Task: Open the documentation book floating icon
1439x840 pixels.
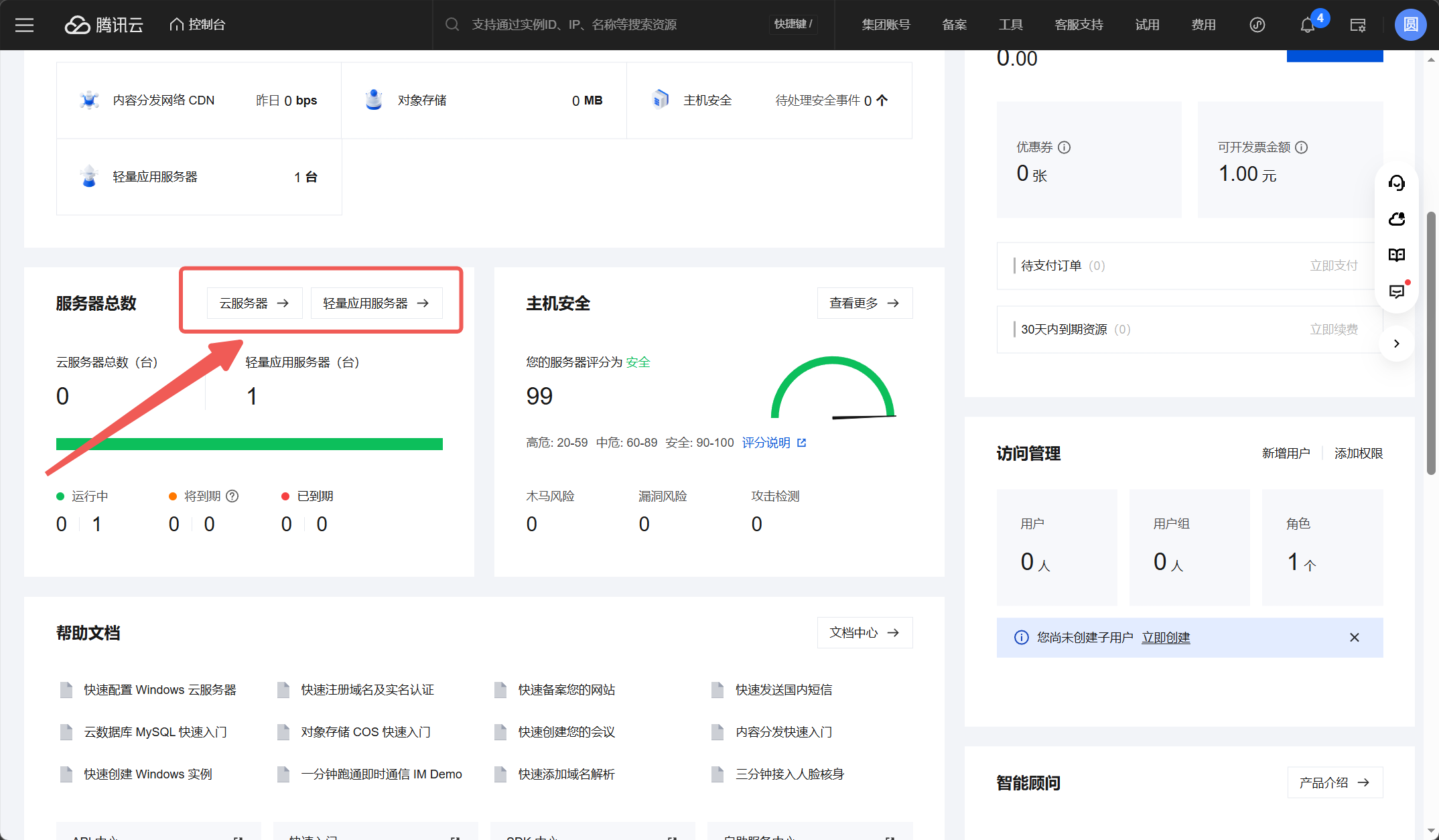Action: pyautogui.click(x=1397, y=255)
